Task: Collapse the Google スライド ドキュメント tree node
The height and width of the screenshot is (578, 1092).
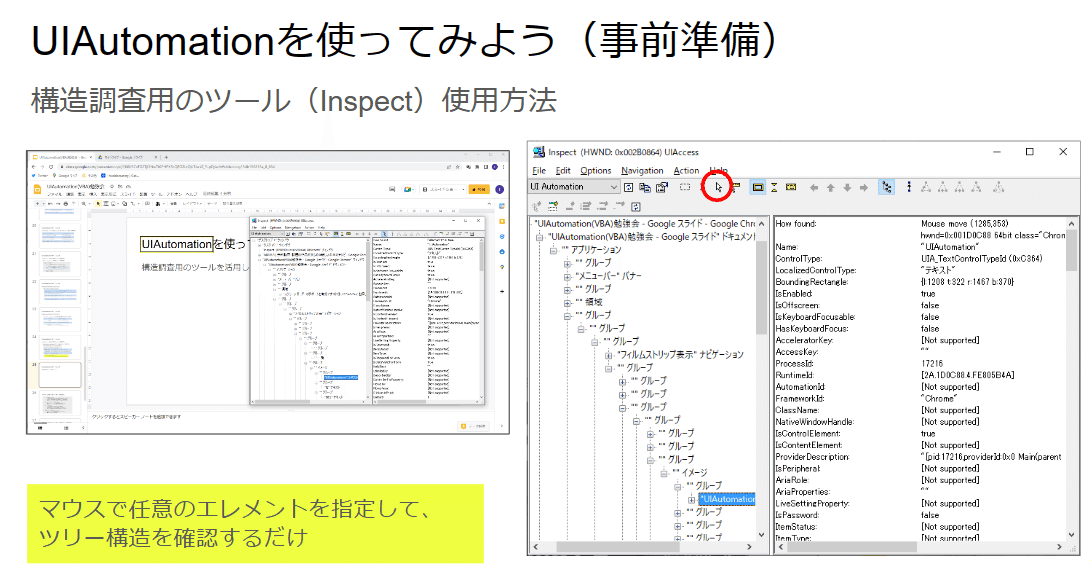Action: click(540, 237)
